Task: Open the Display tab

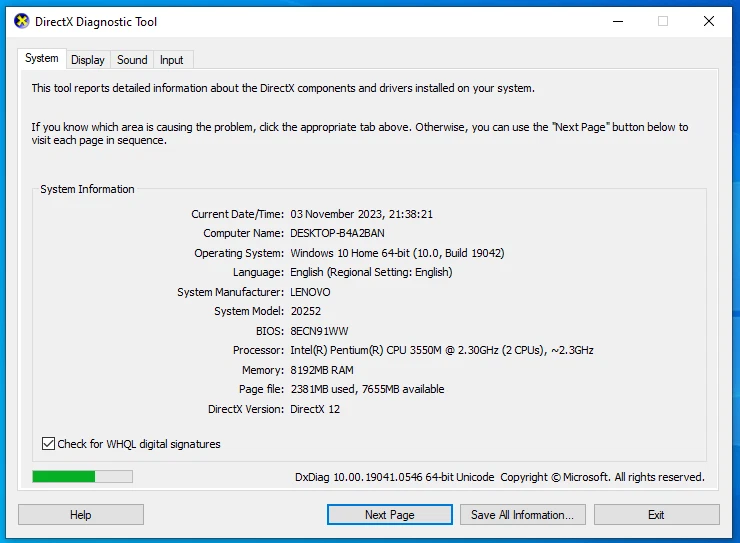Action: point(88,60)
